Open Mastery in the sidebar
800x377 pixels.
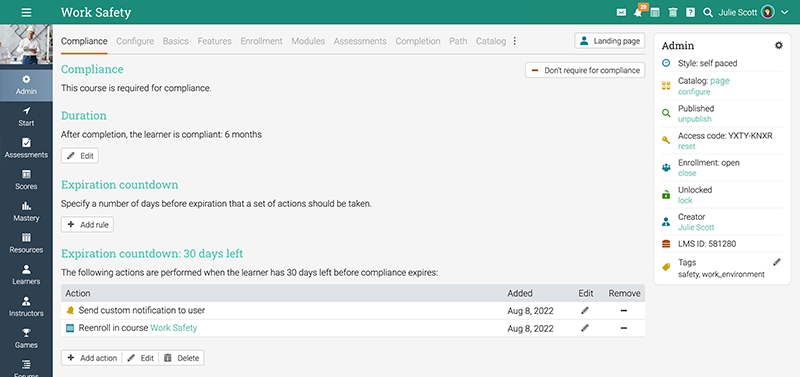coord(26,212)
